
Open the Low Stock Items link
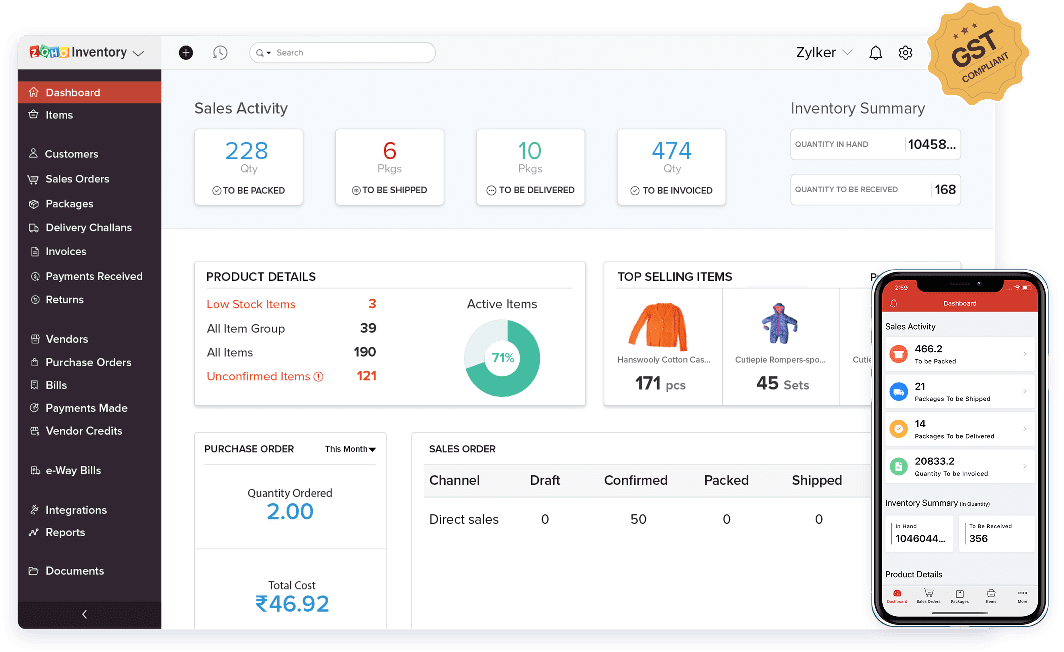pyautogui.click(x=251, y=304)
